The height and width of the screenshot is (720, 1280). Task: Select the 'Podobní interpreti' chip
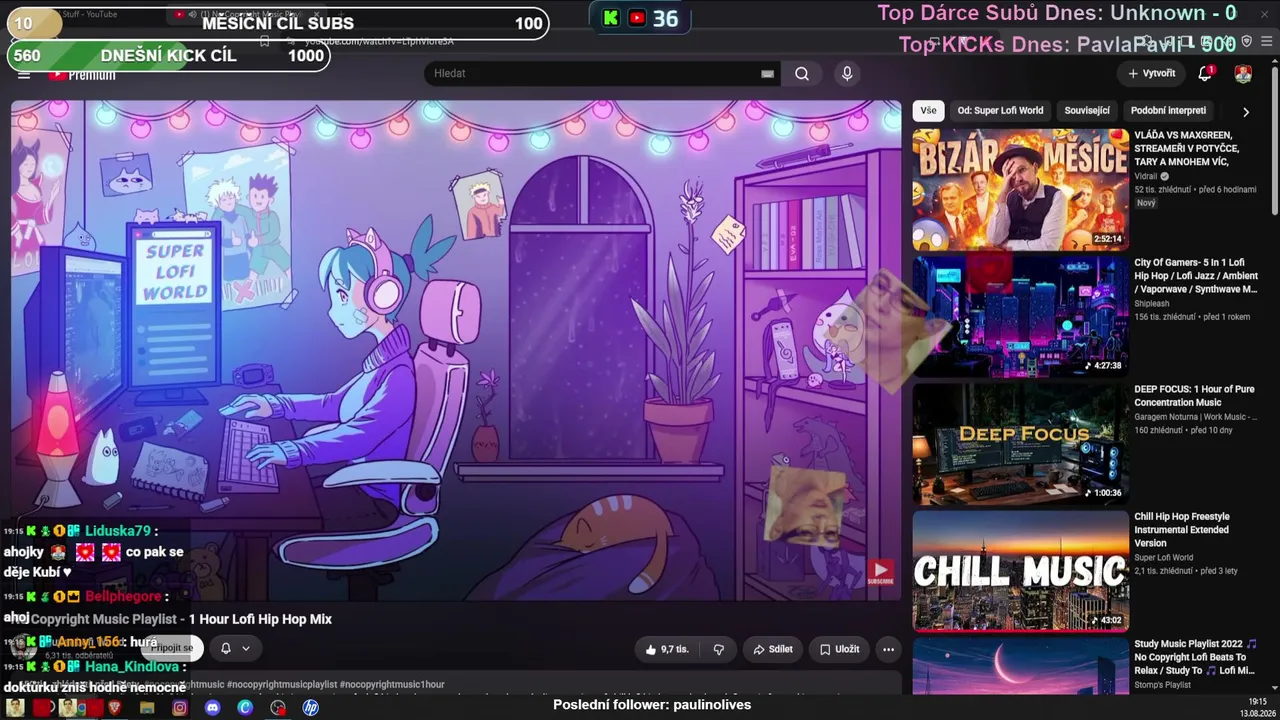coord(1168,111)
